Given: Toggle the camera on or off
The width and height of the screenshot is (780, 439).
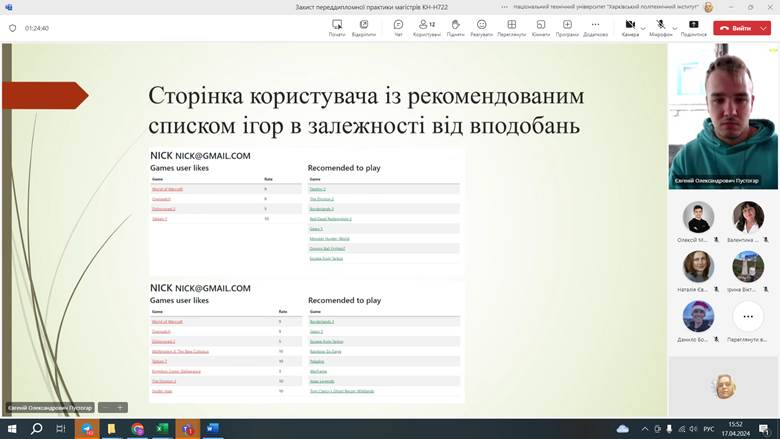Looking at the screenshot, I should pos(629,27).
